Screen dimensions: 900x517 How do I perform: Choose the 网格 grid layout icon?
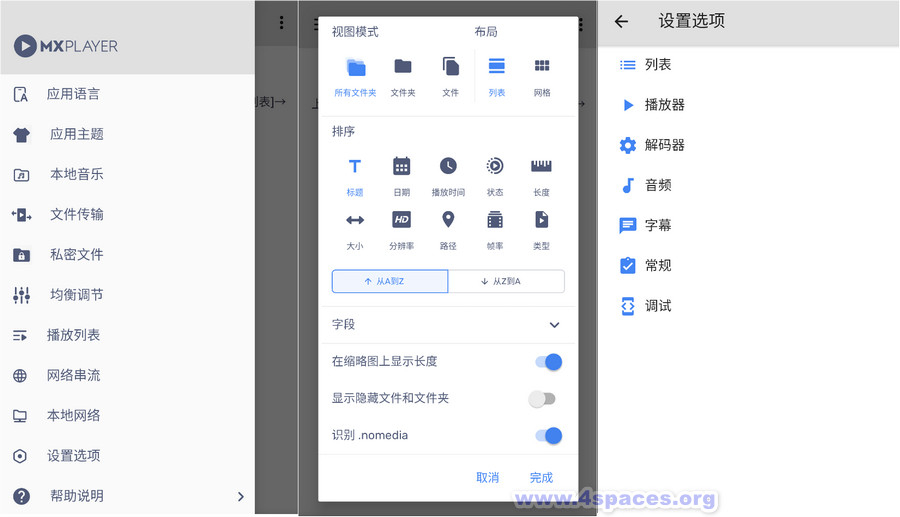point(542,67)
